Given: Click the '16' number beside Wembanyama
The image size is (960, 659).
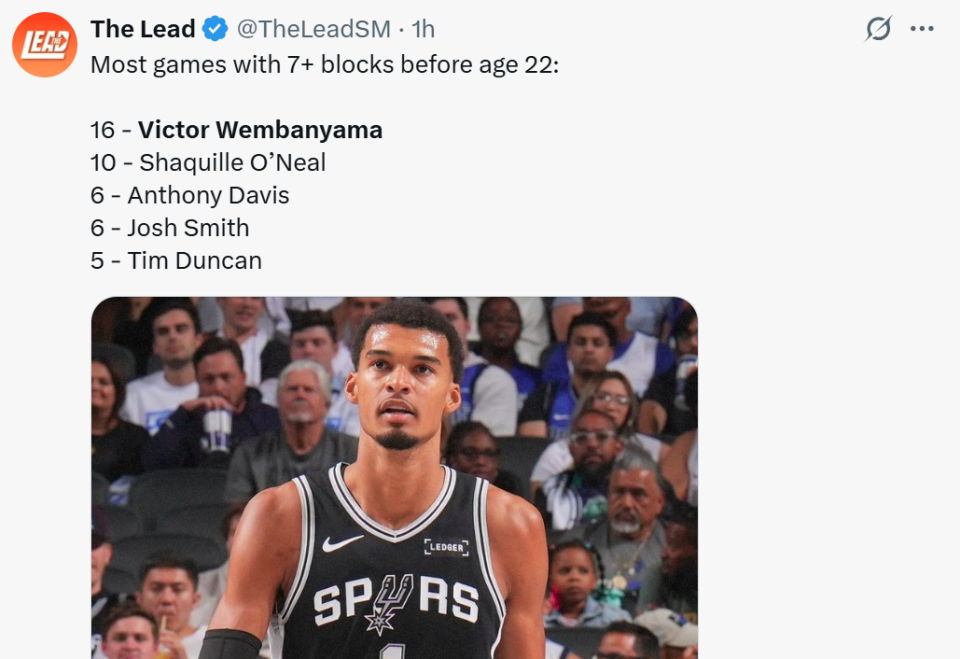Looking at the screenshot, I should click(x=104, y=130).
